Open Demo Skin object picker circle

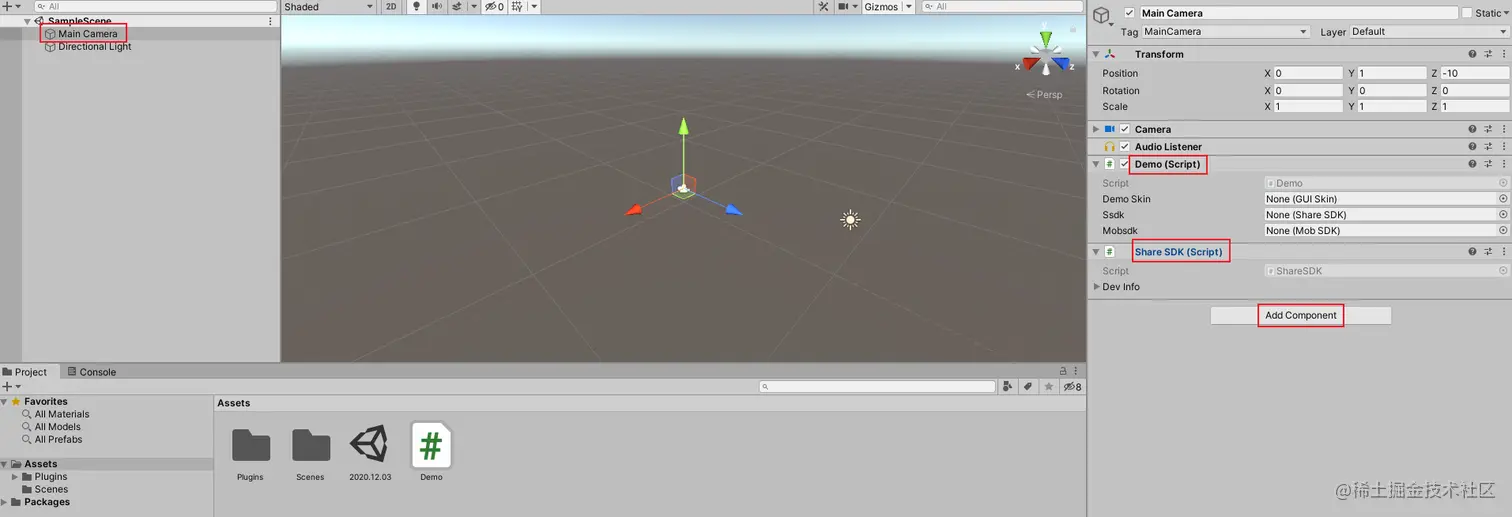point(1502,199)
